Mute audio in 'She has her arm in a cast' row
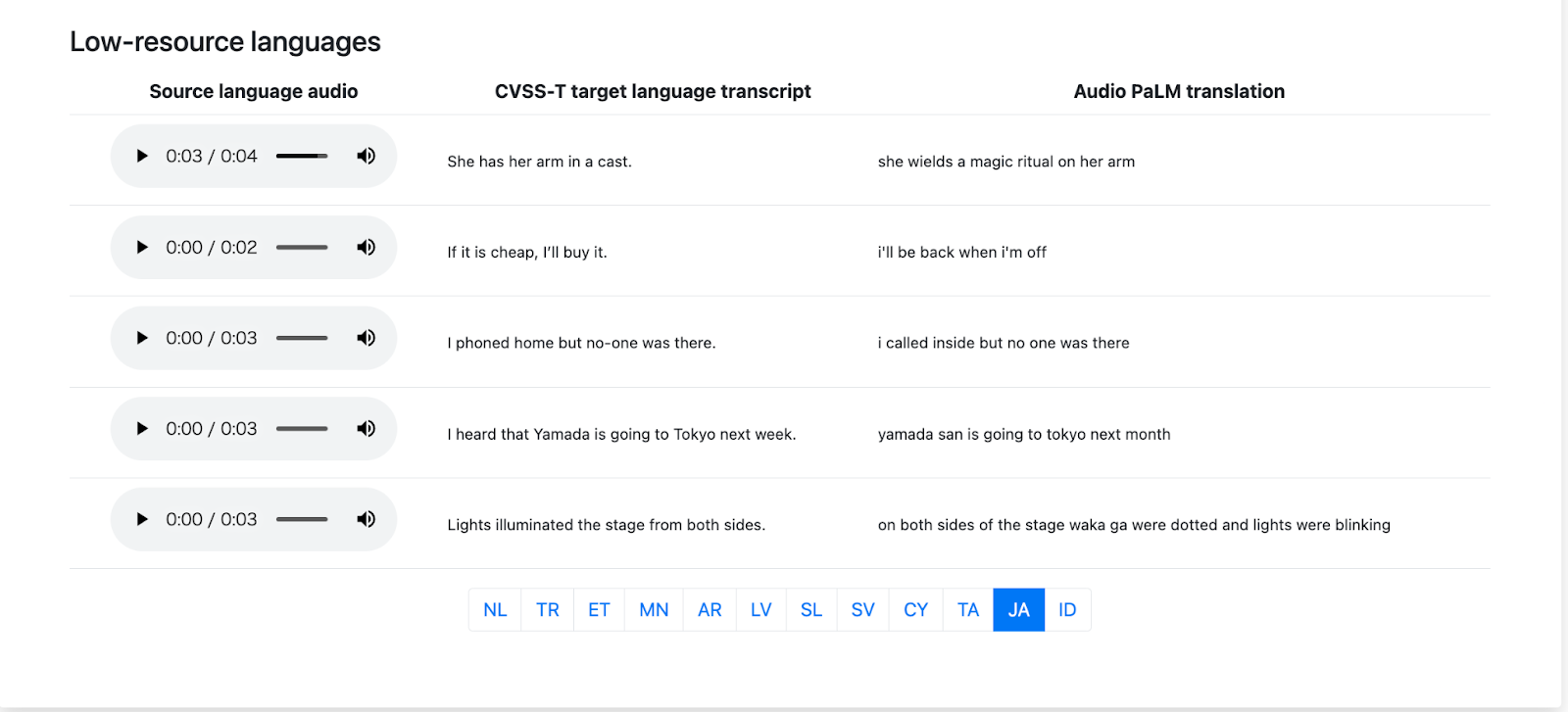 (366, 156)
